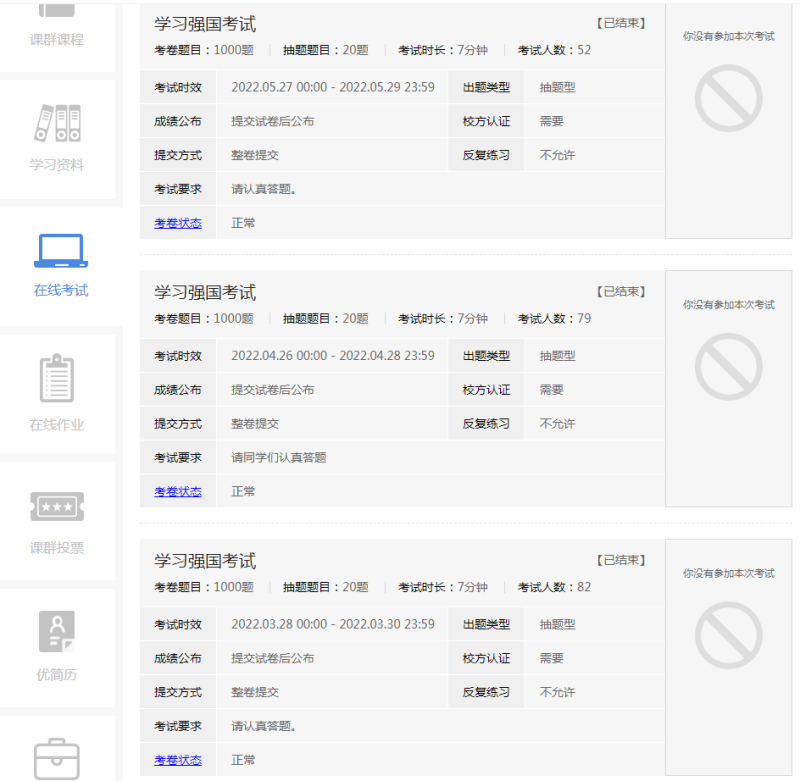Open the 课群投票 ticket icon
This screenshot has height=781, width=800.
click(x=57, y=506)
